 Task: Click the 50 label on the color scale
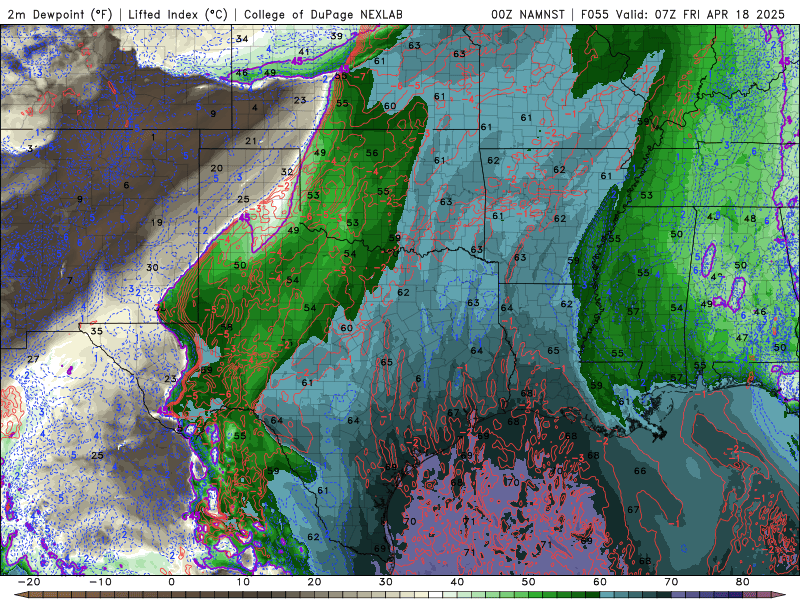pyautogui.click(x=529, y=582)
